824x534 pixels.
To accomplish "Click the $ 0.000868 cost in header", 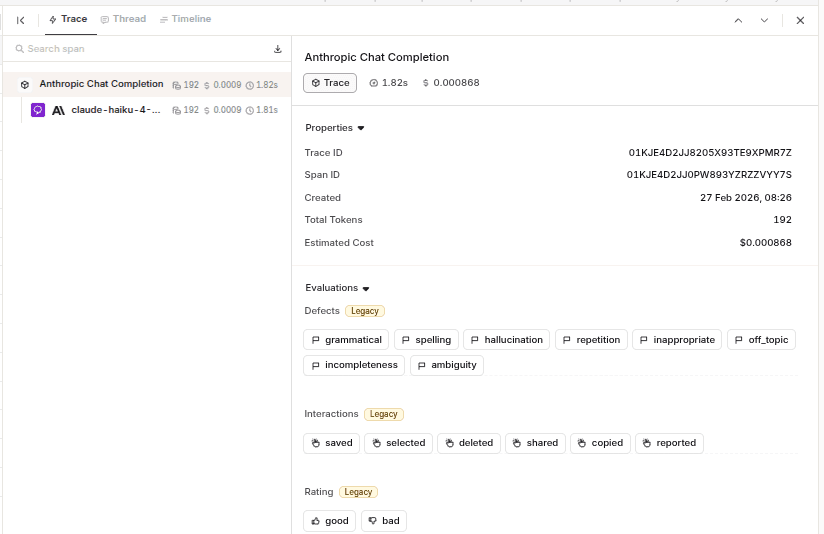I will click(x=451, y=83).
